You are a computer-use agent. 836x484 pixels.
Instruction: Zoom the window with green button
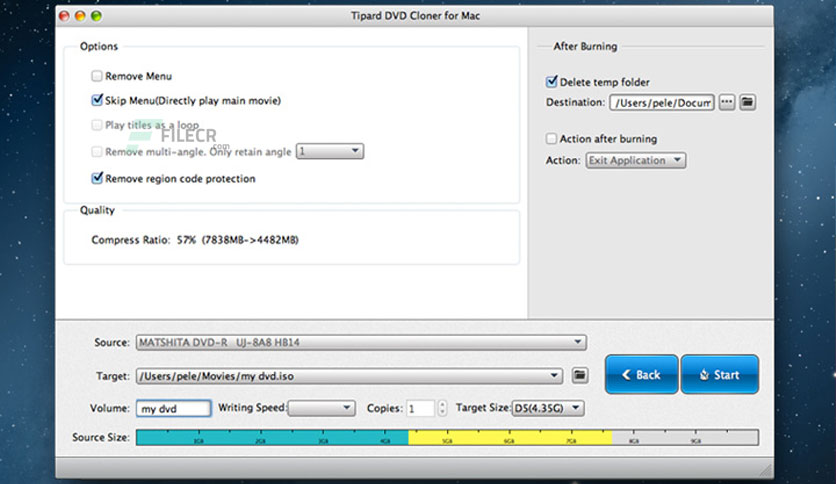click(x=97, y=16)
